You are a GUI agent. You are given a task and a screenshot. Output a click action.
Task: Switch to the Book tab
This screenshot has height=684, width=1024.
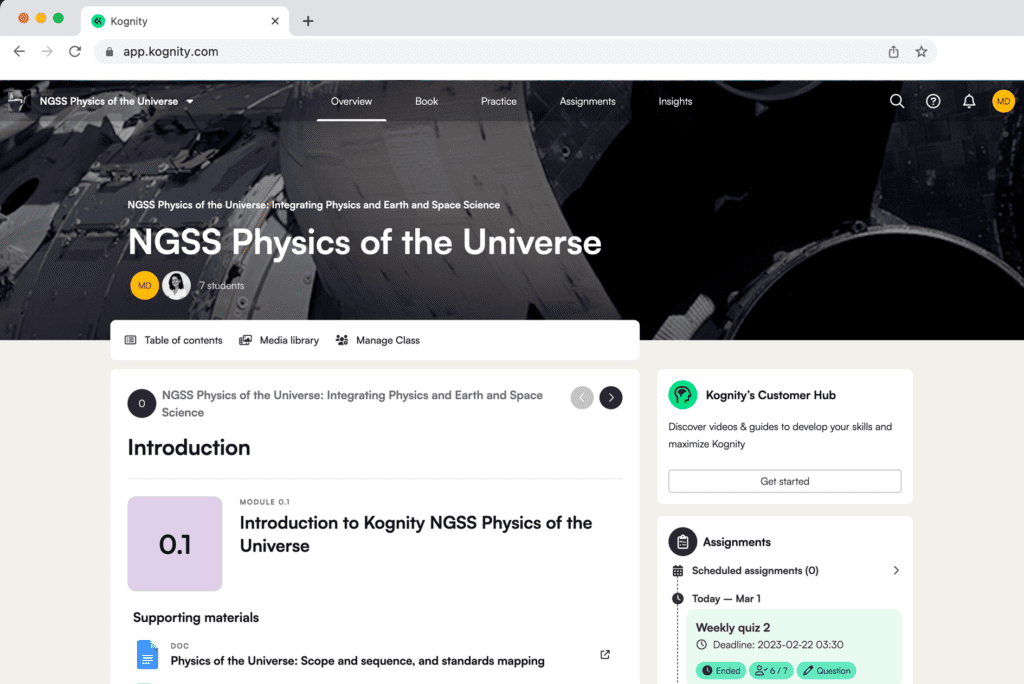coord(426,101)
